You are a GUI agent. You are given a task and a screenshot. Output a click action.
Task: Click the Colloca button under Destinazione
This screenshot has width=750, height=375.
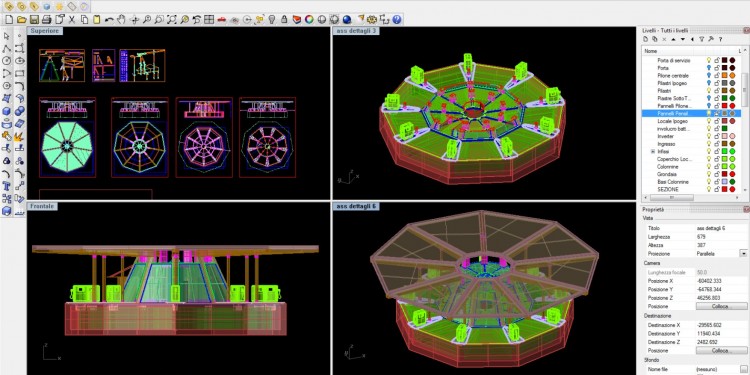tap(721, 351)
